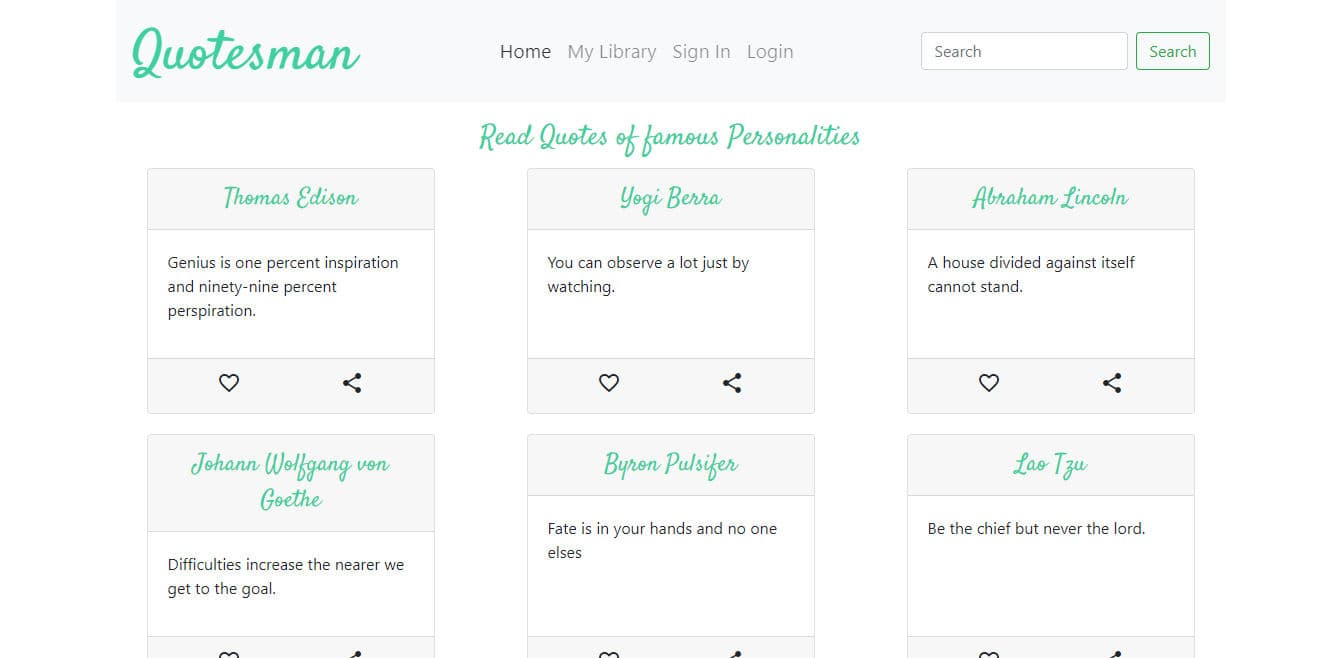Like the Thomas Edison quote with heart icon

[x=229, y=383]
